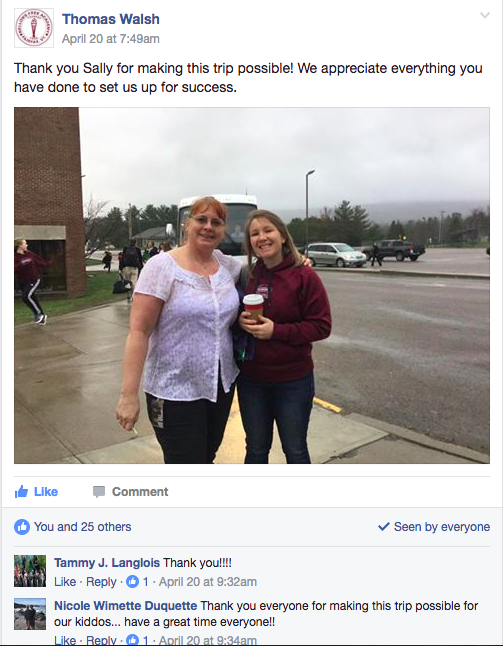View the like count on Tammy's comment
Image resolution: width=503 pixels, height=646 pixels.
point(137,582)
